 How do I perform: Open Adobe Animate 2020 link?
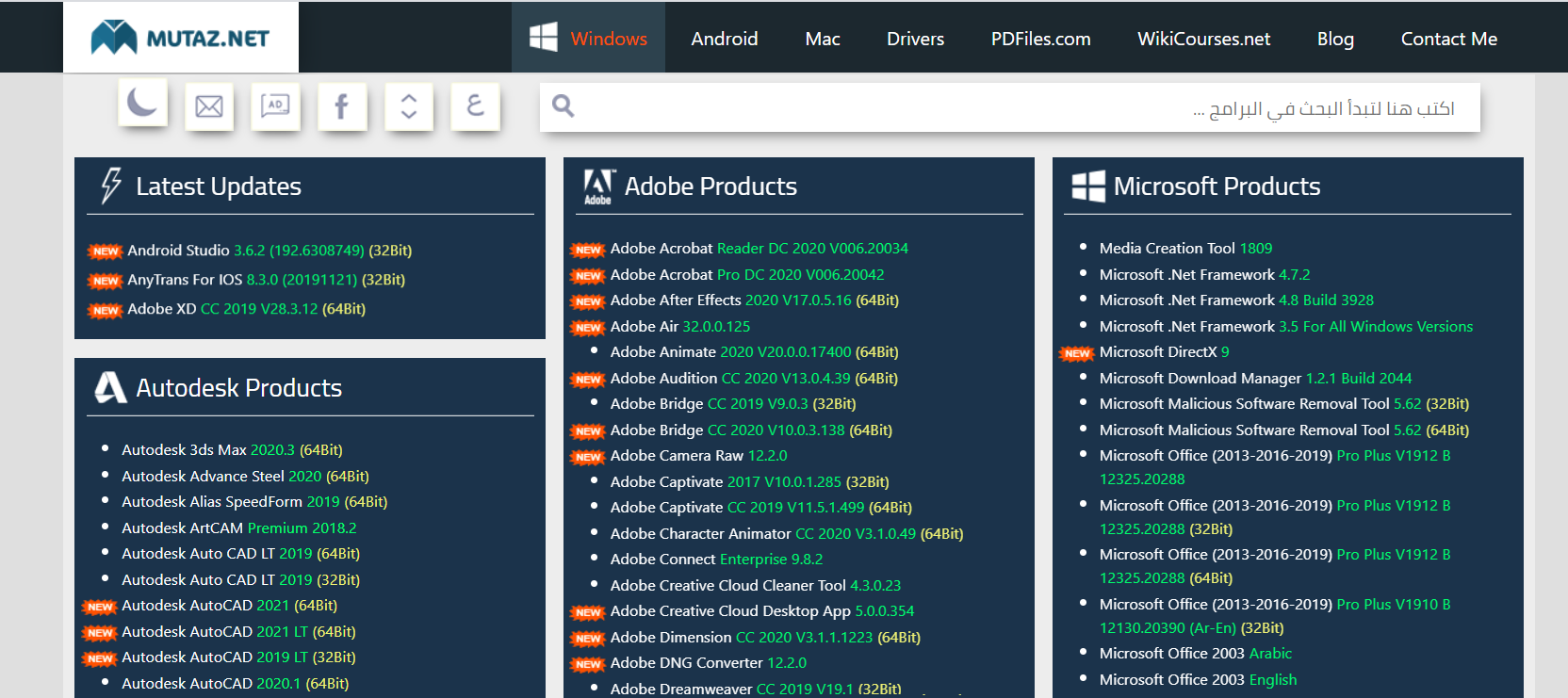pyautogui.click(x=755, y=352)
